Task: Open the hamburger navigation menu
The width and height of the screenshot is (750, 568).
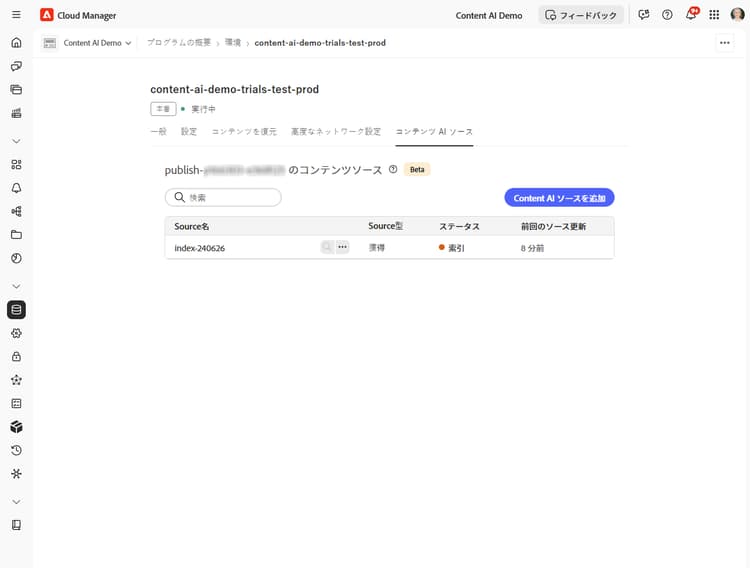Action: pos(16,15)
